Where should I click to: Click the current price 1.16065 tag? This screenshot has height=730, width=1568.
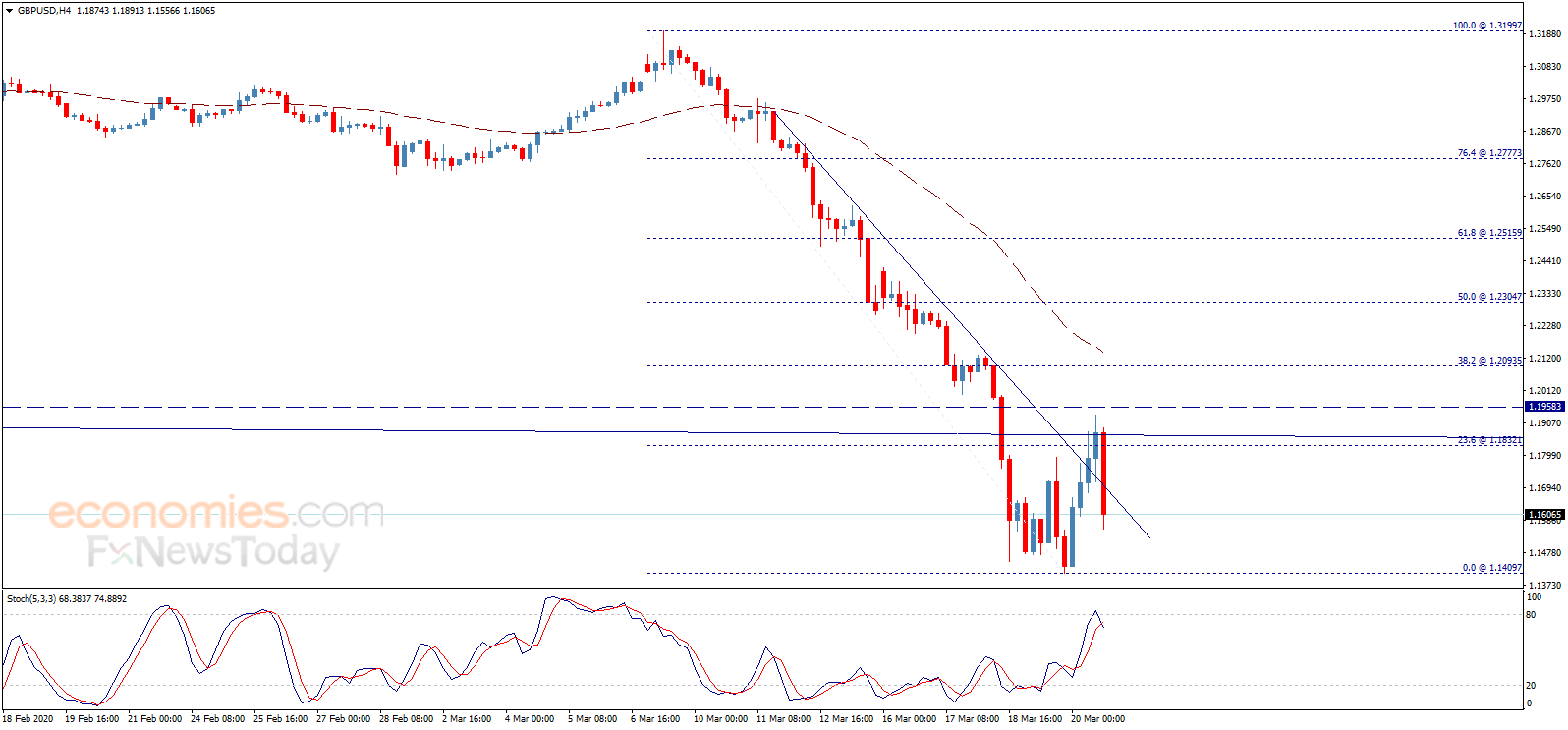point(1544,514)
